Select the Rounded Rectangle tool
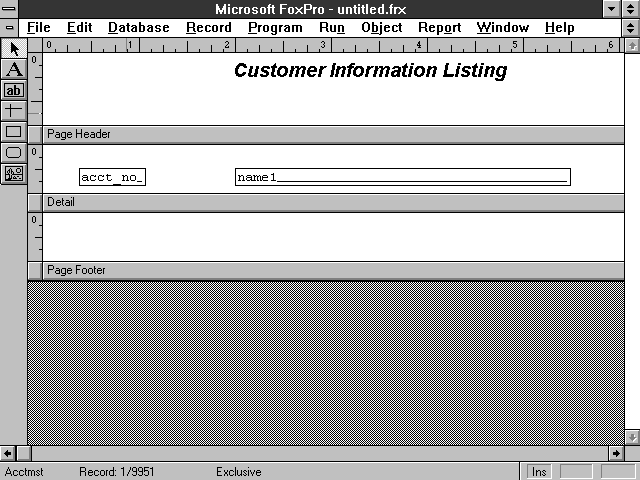Screen dimensions: 640x480 point(13,152)
